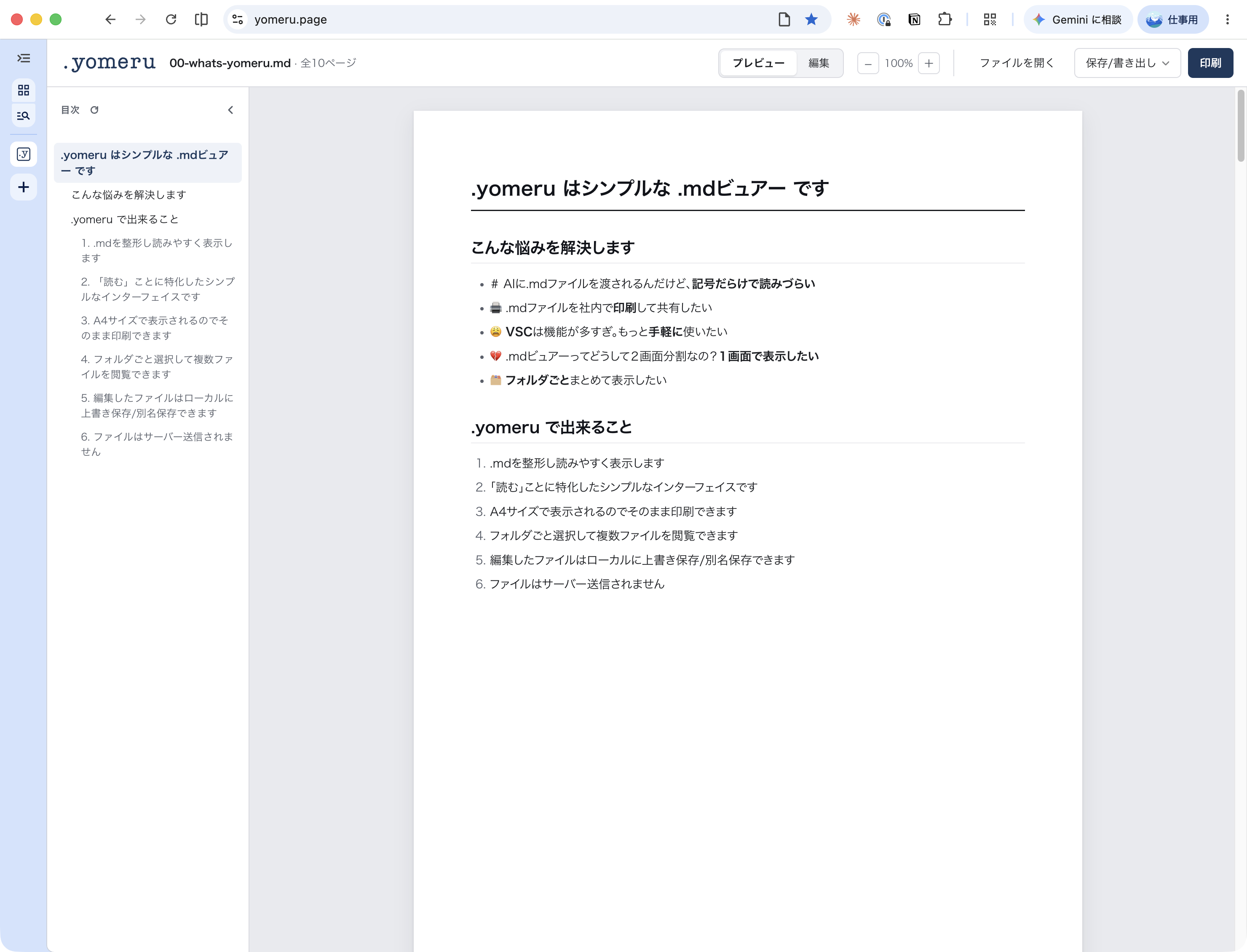This screenshot has width=1247, height=952.
Task: Open the QR code icon
Action: point(990,19)
